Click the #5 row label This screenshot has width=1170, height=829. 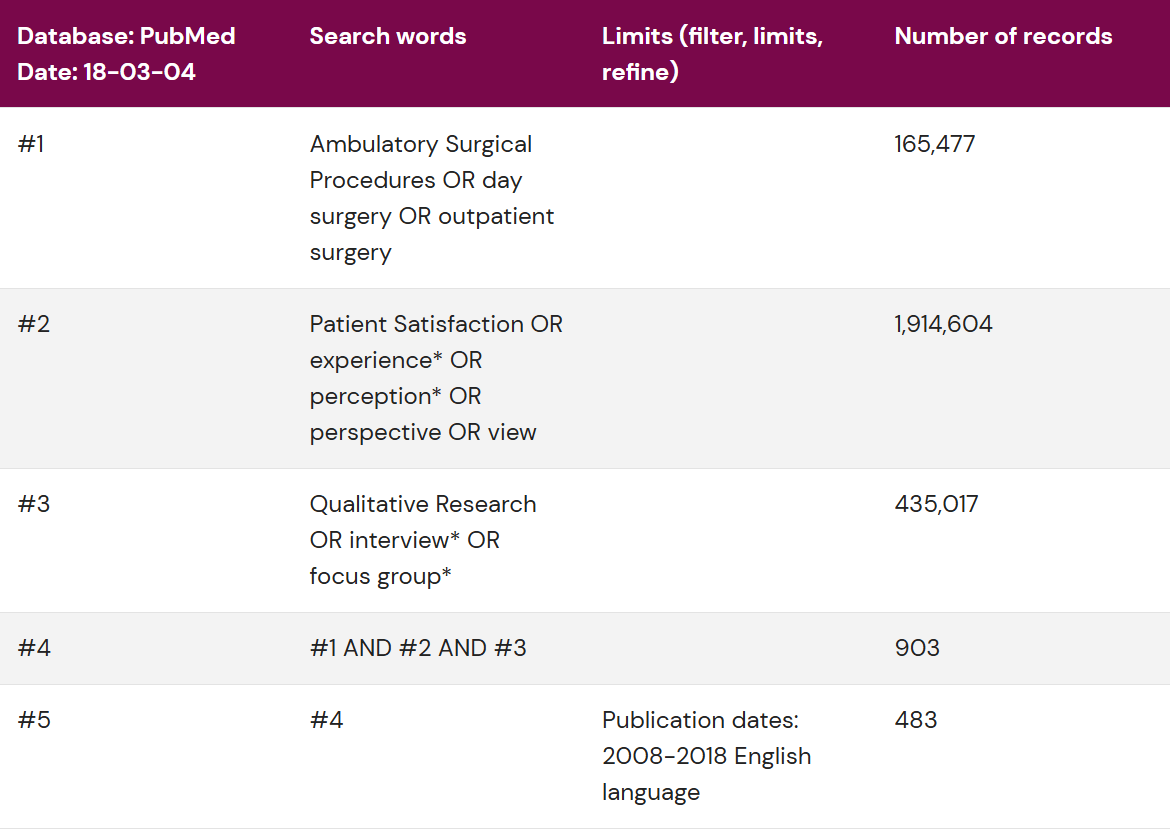[x=33, y=720]
